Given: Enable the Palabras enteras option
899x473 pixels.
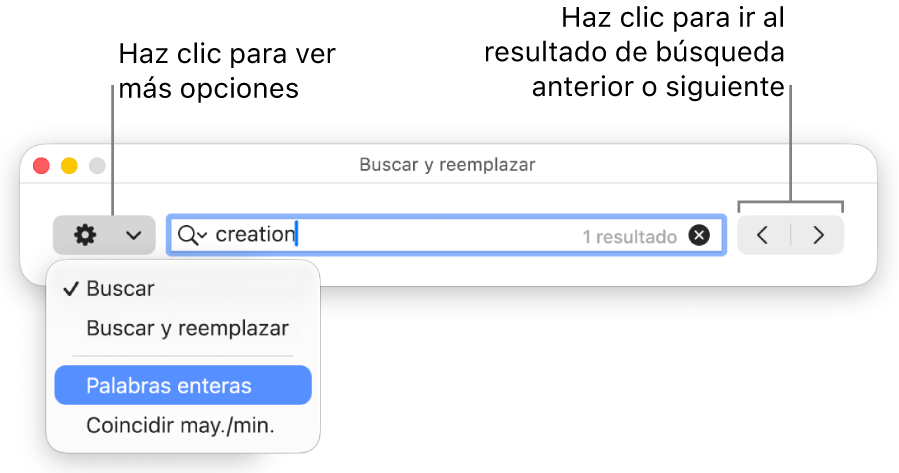Looking at the screenshot, I should (183, 385).
